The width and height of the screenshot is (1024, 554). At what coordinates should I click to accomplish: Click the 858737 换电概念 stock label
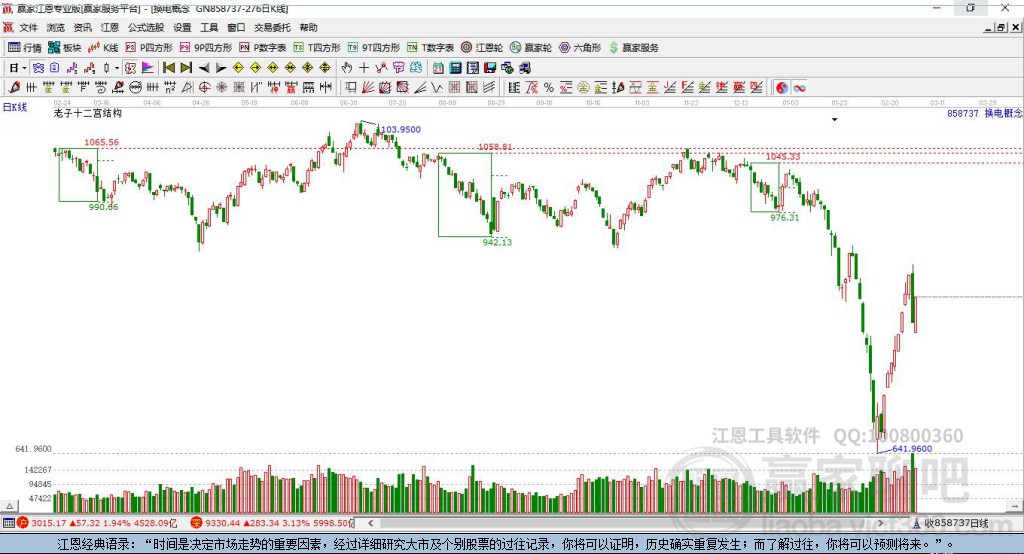point(984,114)
